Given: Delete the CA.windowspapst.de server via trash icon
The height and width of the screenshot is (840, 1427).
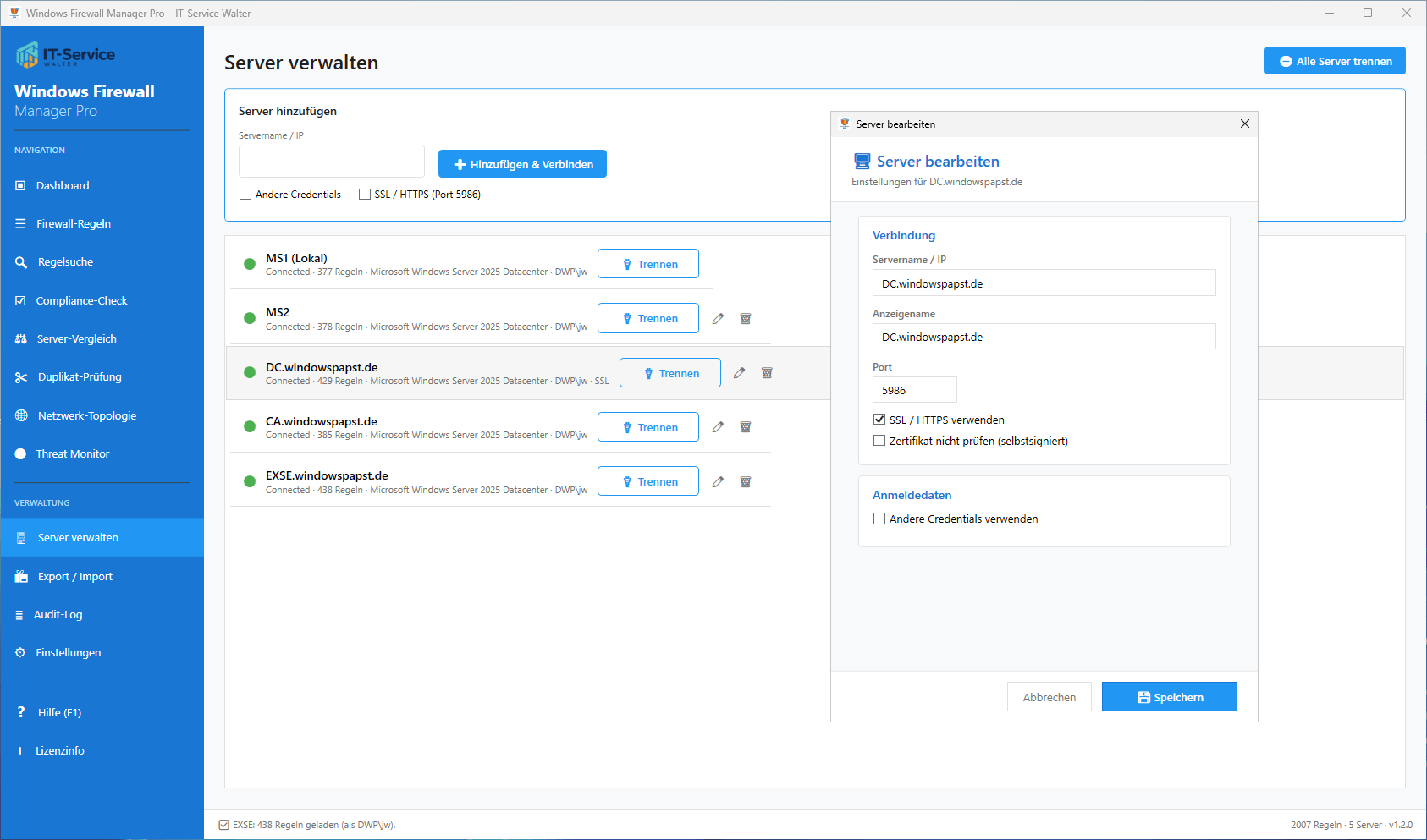Looking at the screenshot, I should [746, 427].
